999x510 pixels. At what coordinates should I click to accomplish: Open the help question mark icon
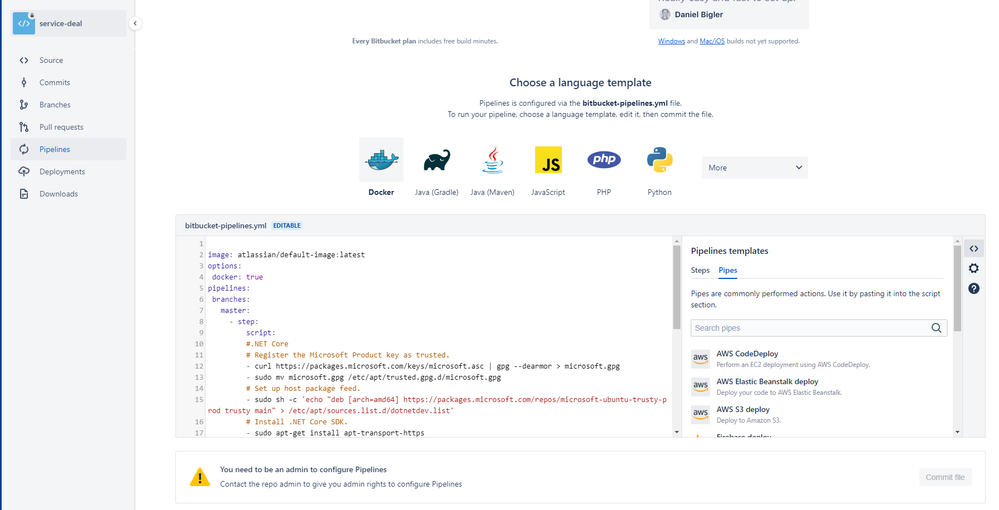[x=974, y=289]
